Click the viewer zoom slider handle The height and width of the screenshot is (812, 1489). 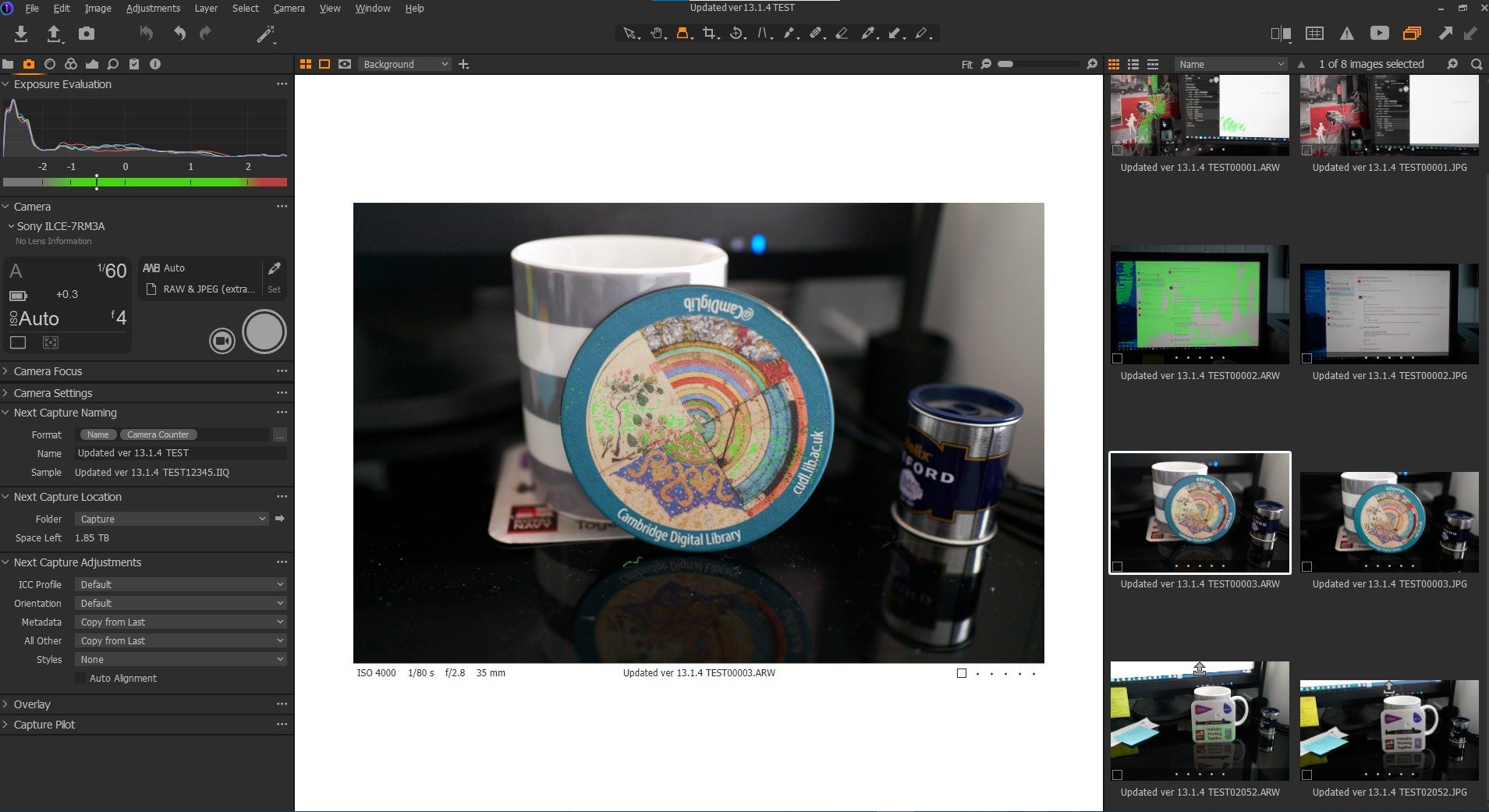point(1005,64)
